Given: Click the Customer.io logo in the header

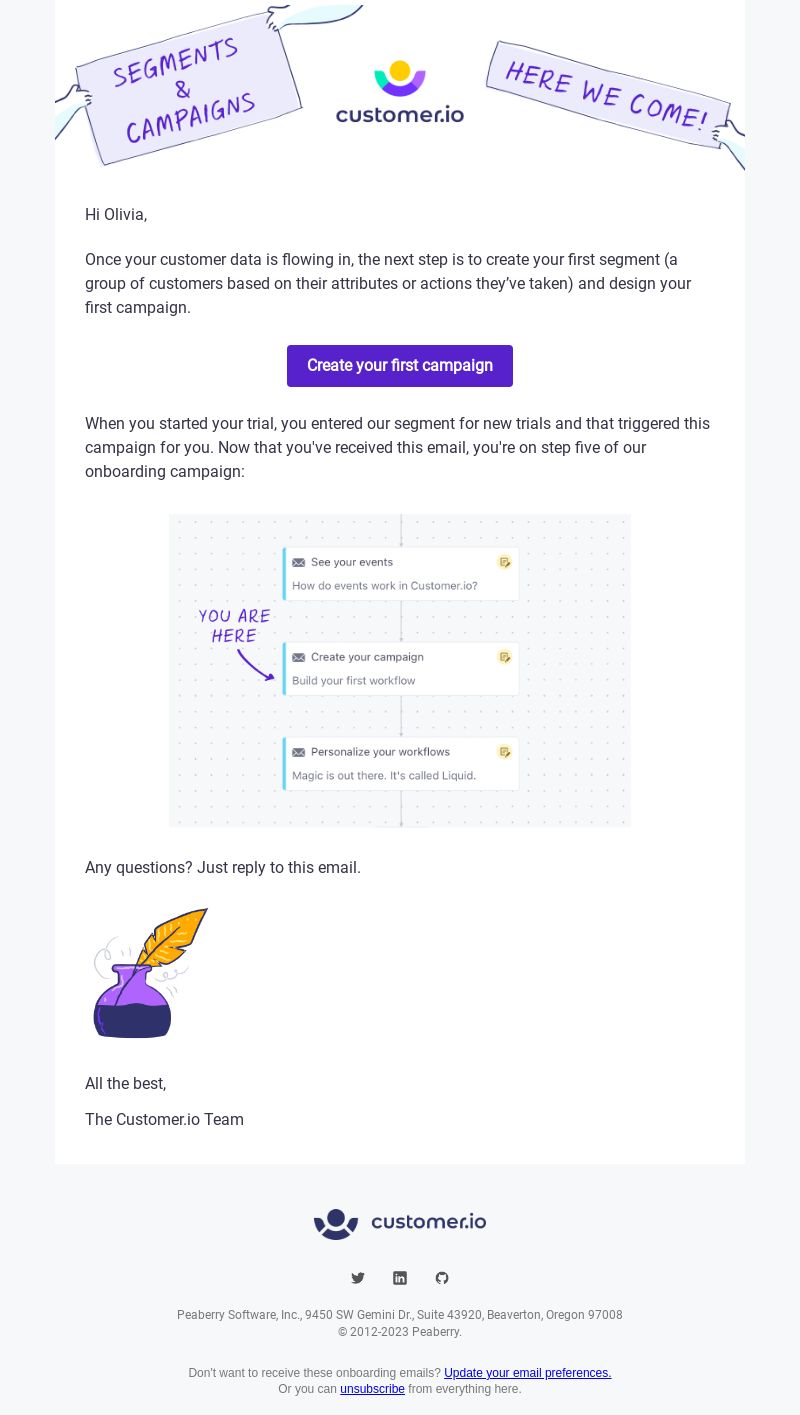Looking at the screenshot, I should click(x=400, y=93).
